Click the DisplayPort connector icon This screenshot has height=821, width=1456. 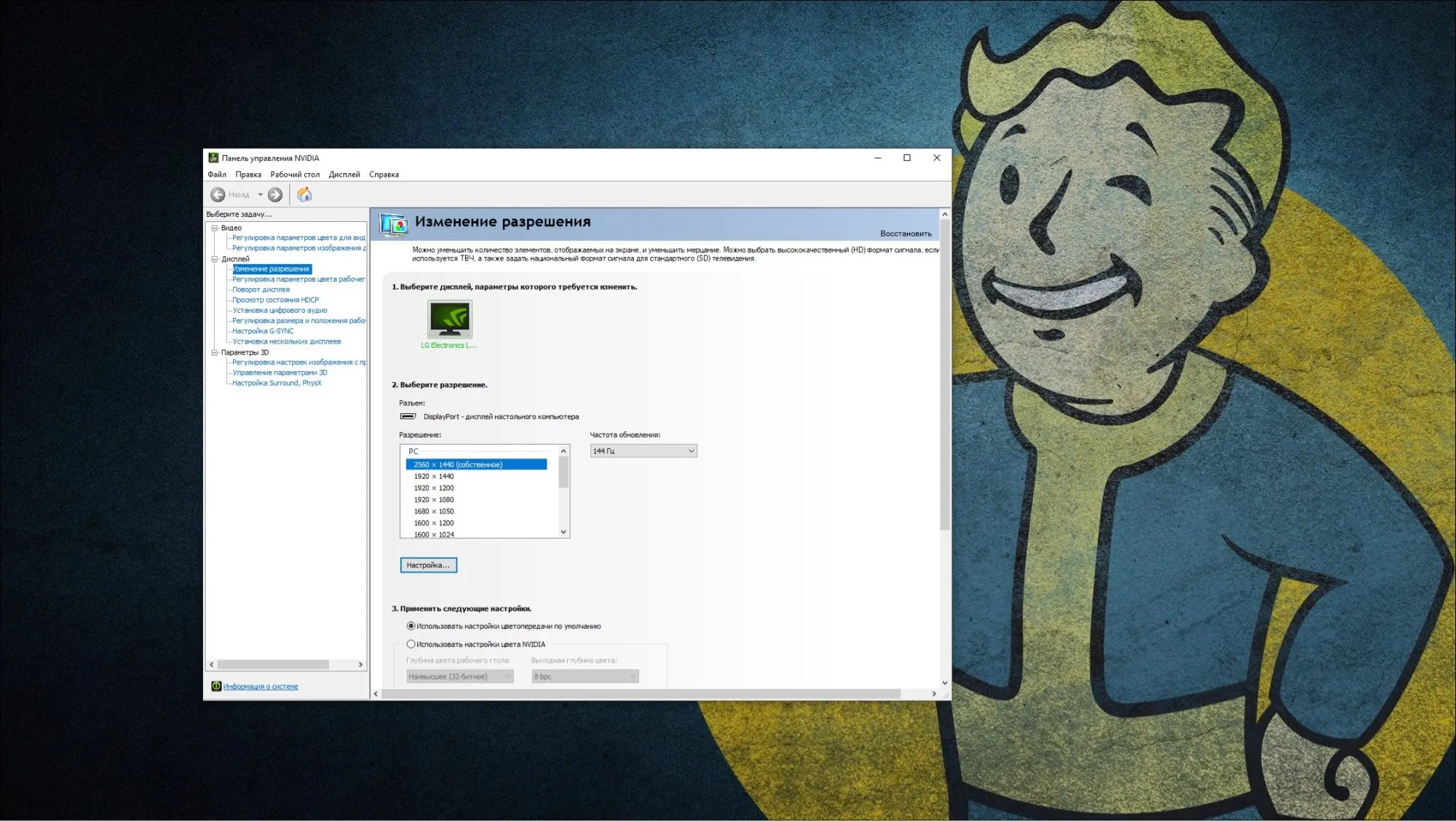(408, 417)
